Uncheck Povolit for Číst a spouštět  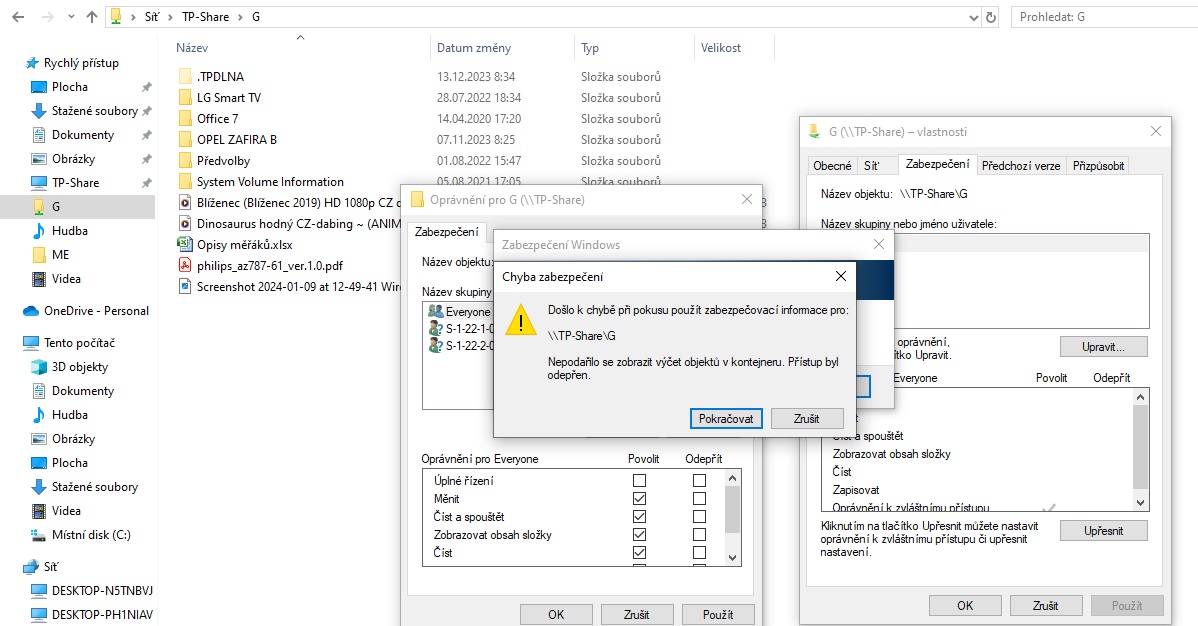click(640, 517)
